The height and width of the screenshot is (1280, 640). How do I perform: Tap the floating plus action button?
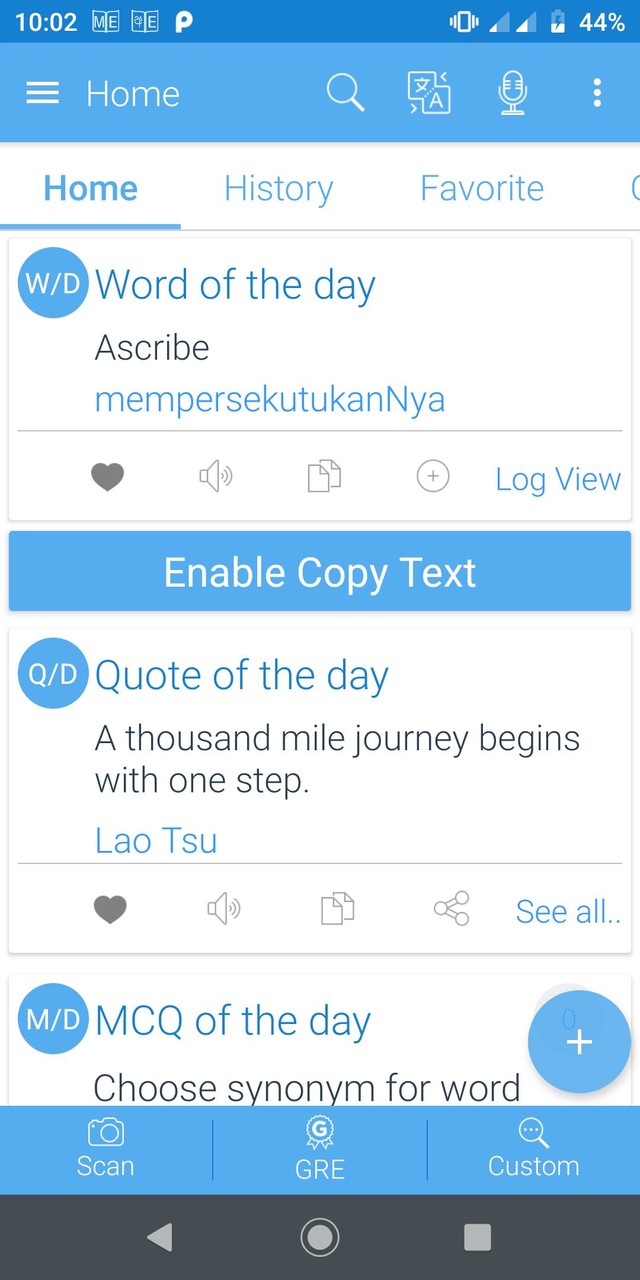pos(579,1041)
